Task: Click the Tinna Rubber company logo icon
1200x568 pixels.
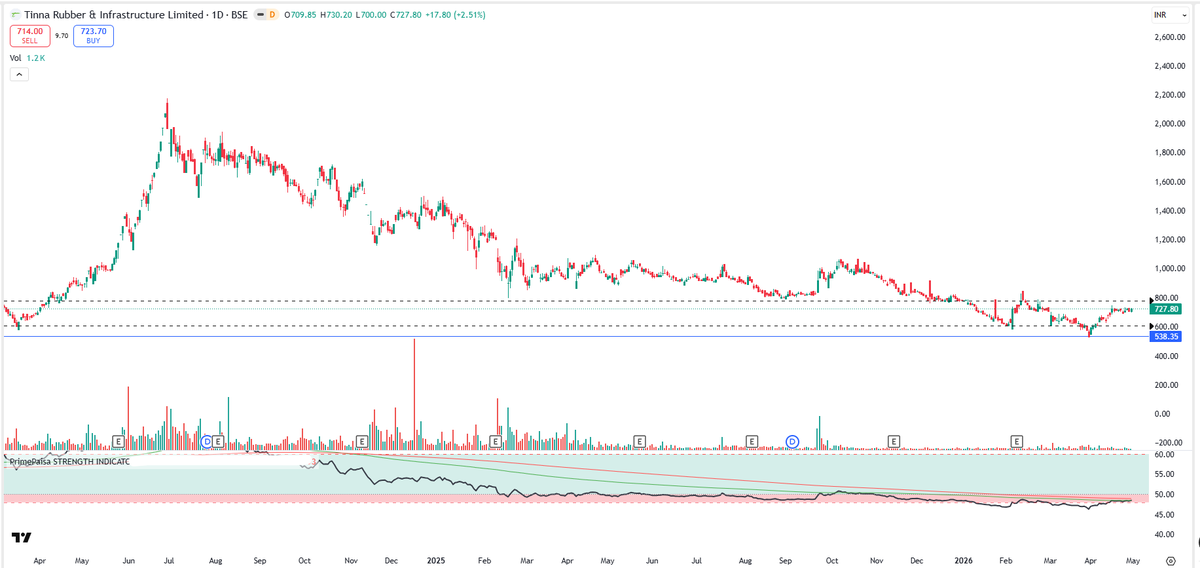Action: click(16, 15)
